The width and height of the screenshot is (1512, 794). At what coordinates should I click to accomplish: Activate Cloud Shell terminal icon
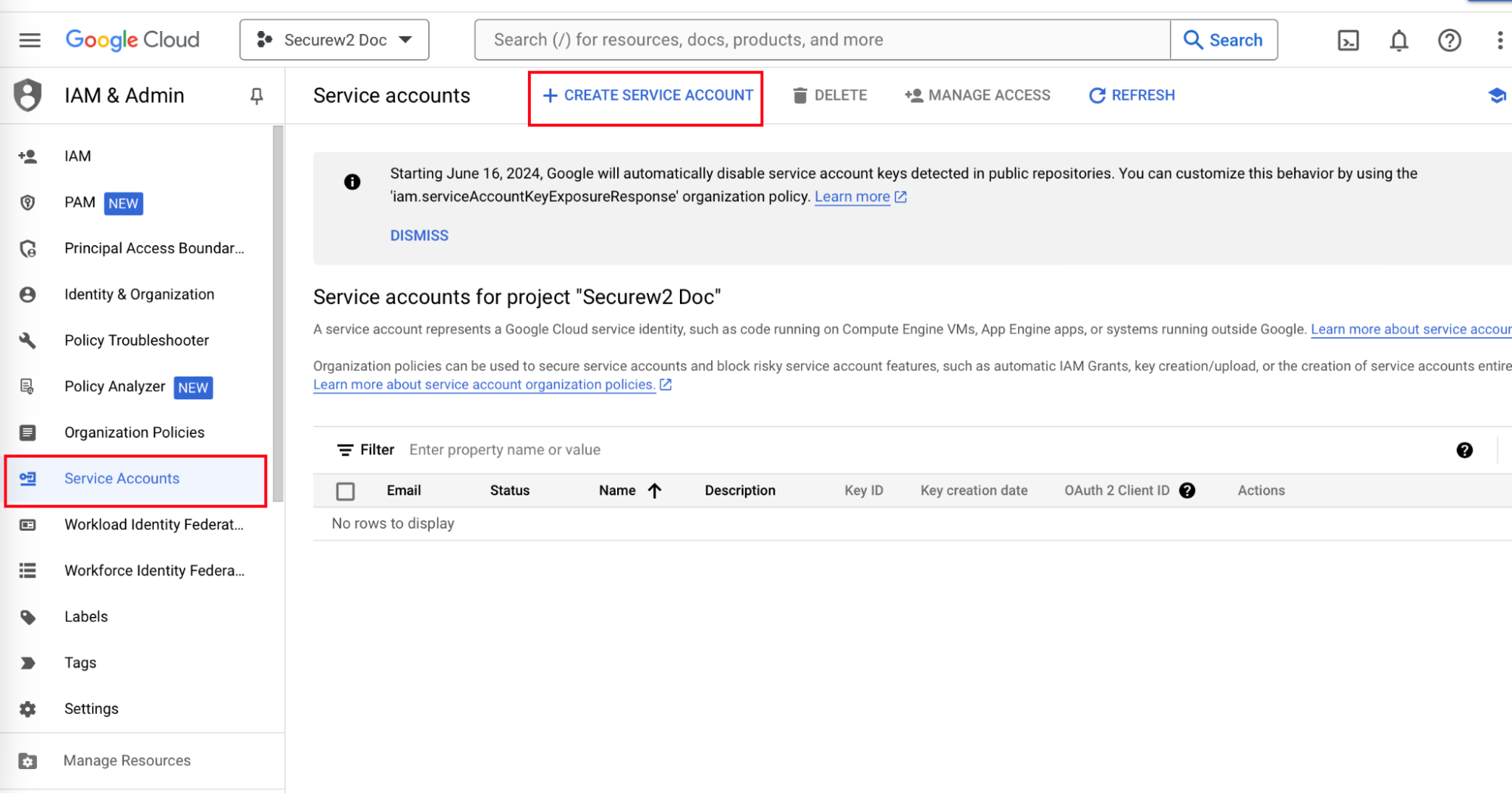(1348, 40)
